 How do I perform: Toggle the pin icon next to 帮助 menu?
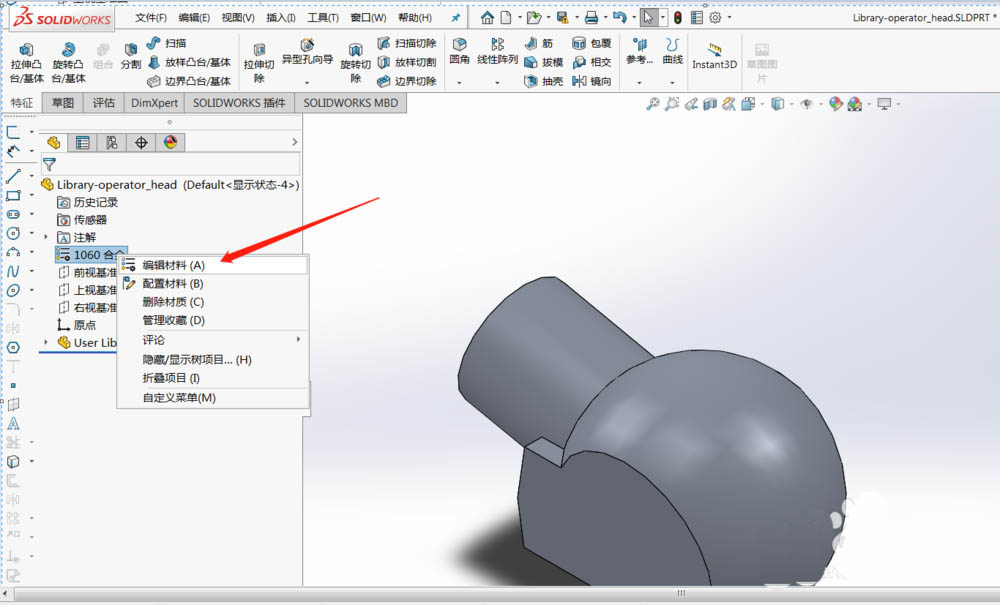coord(455,18)
